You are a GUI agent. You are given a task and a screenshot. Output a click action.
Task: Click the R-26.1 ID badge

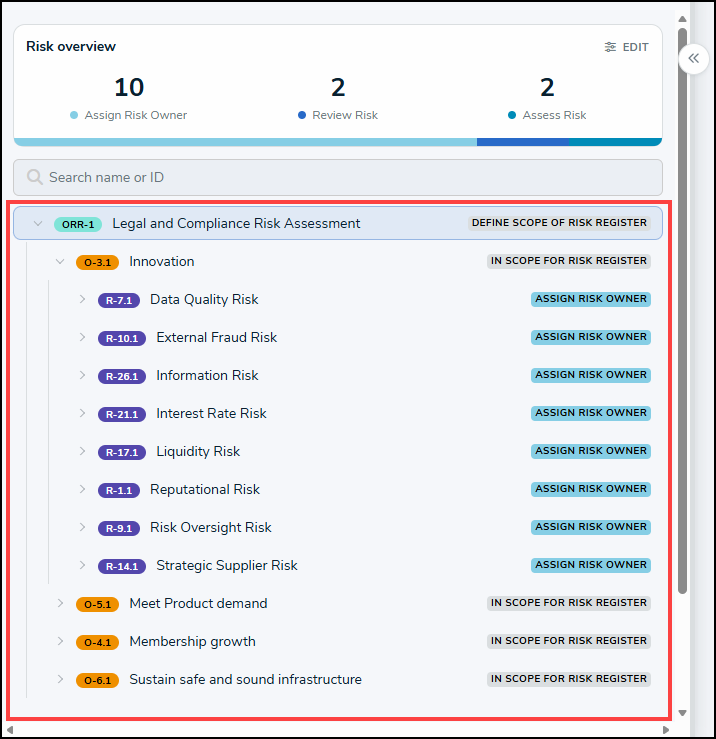point(122,376)
